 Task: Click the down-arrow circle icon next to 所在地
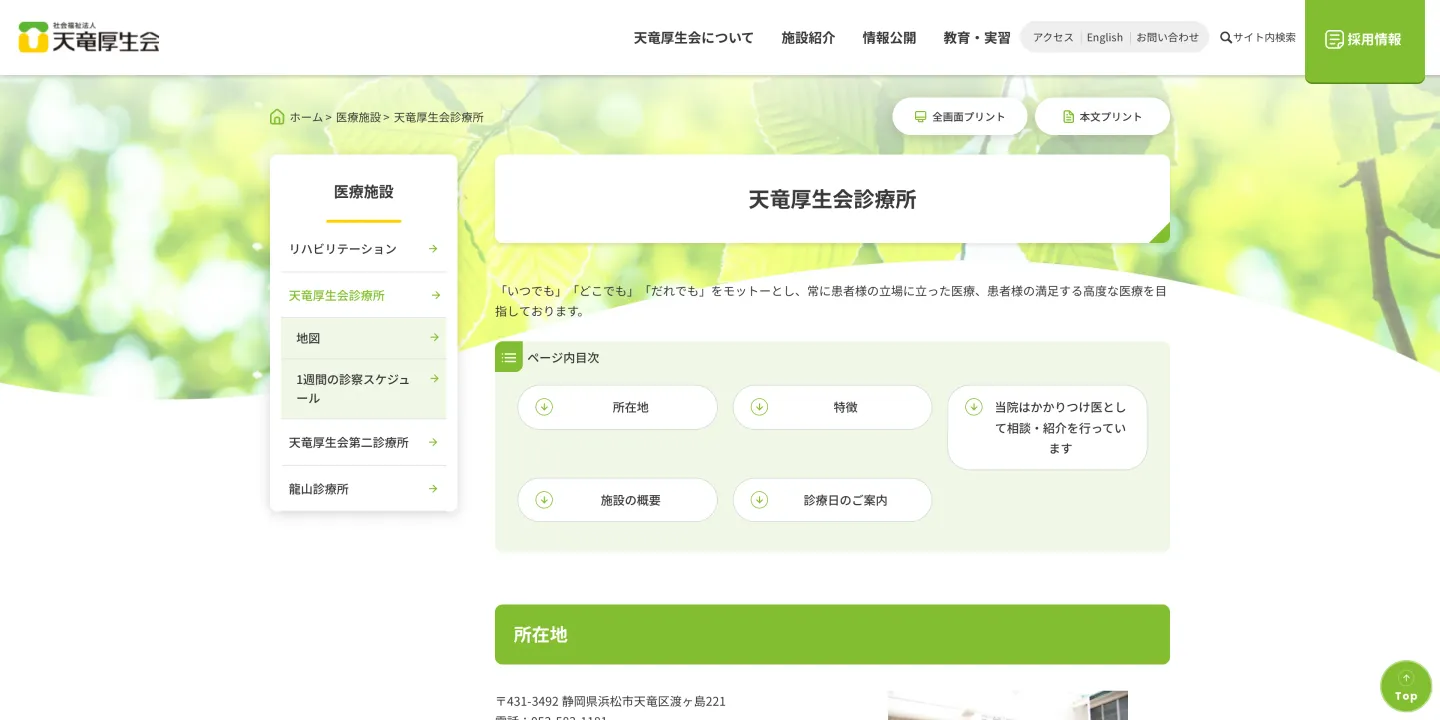(x=544, y=407)
